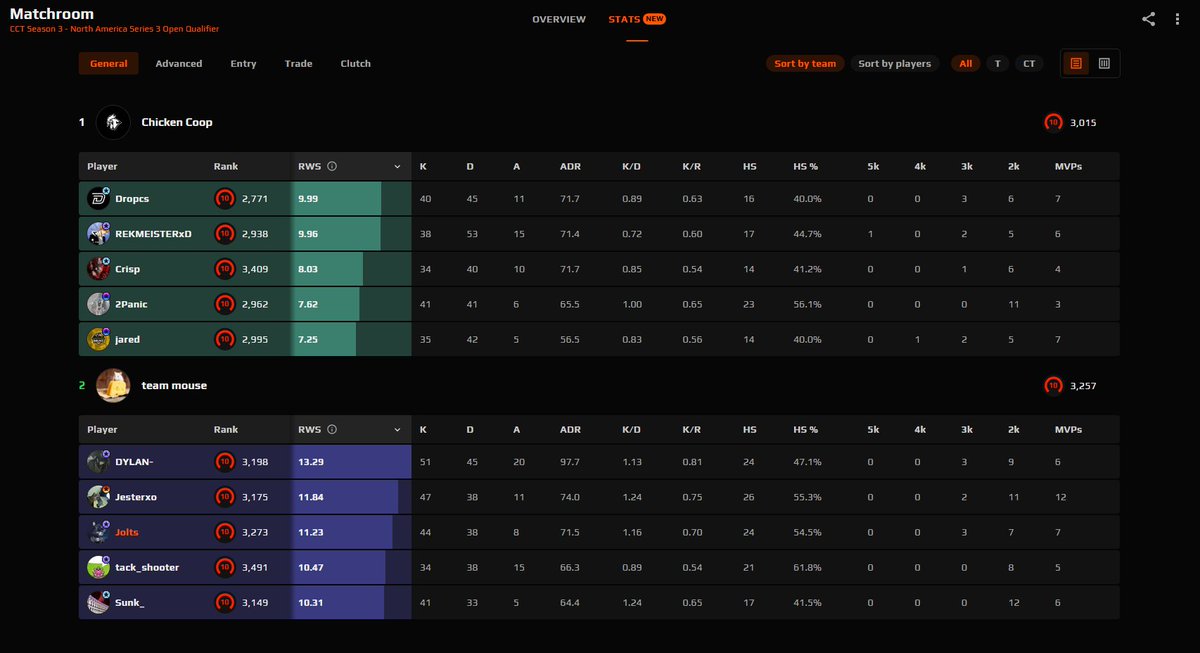
Task: Open DYLAN- player avatar
Action: (x=98, y=461)
